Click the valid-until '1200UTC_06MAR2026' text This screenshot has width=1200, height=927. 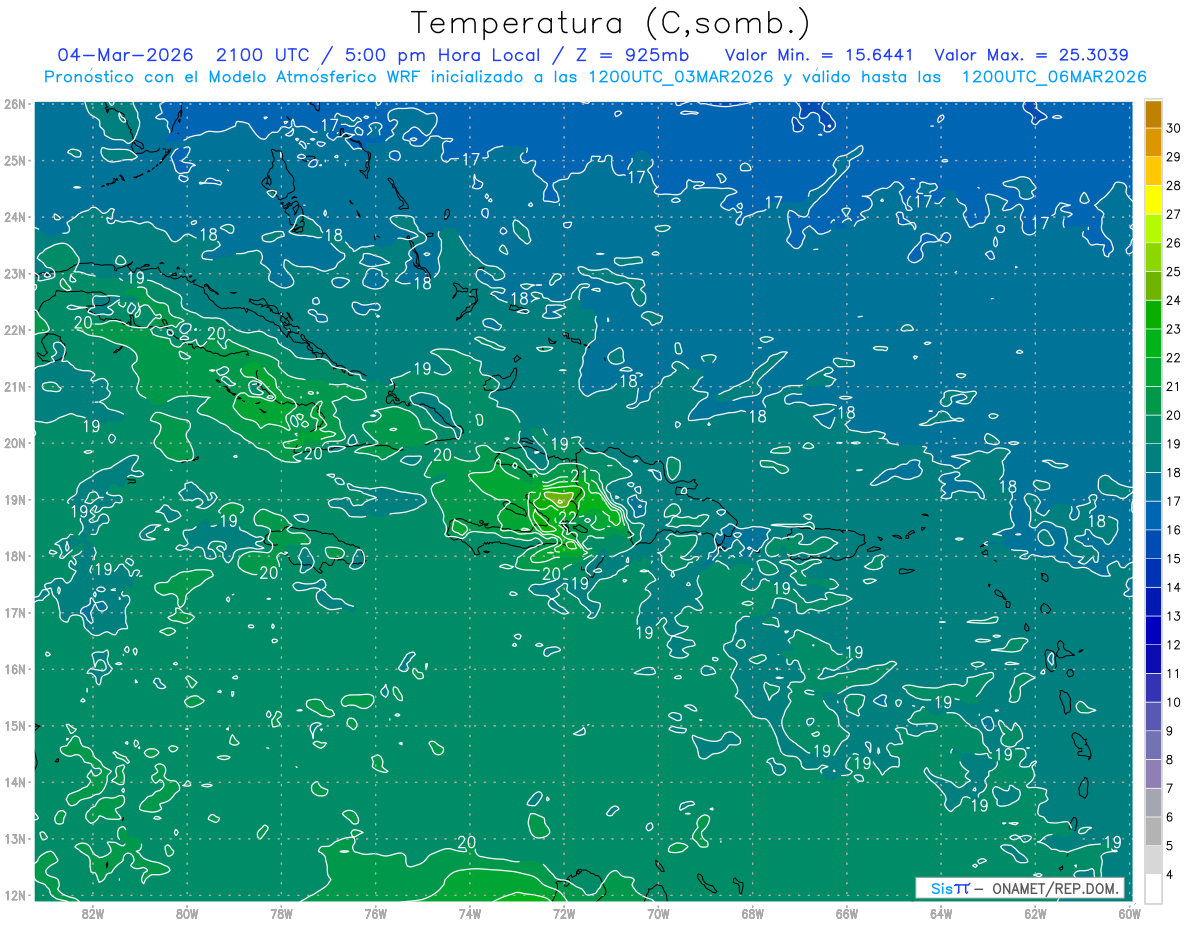(x=1053, y=77)
